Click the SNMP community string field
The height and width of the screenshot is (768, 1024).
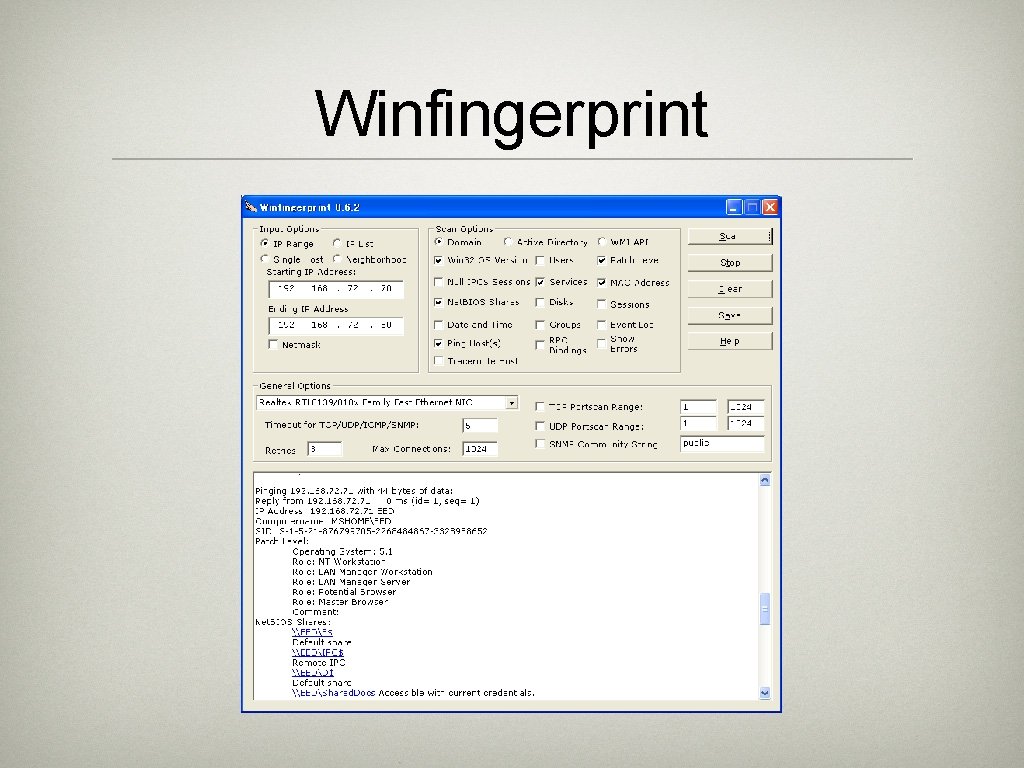[x=722, y=443]
